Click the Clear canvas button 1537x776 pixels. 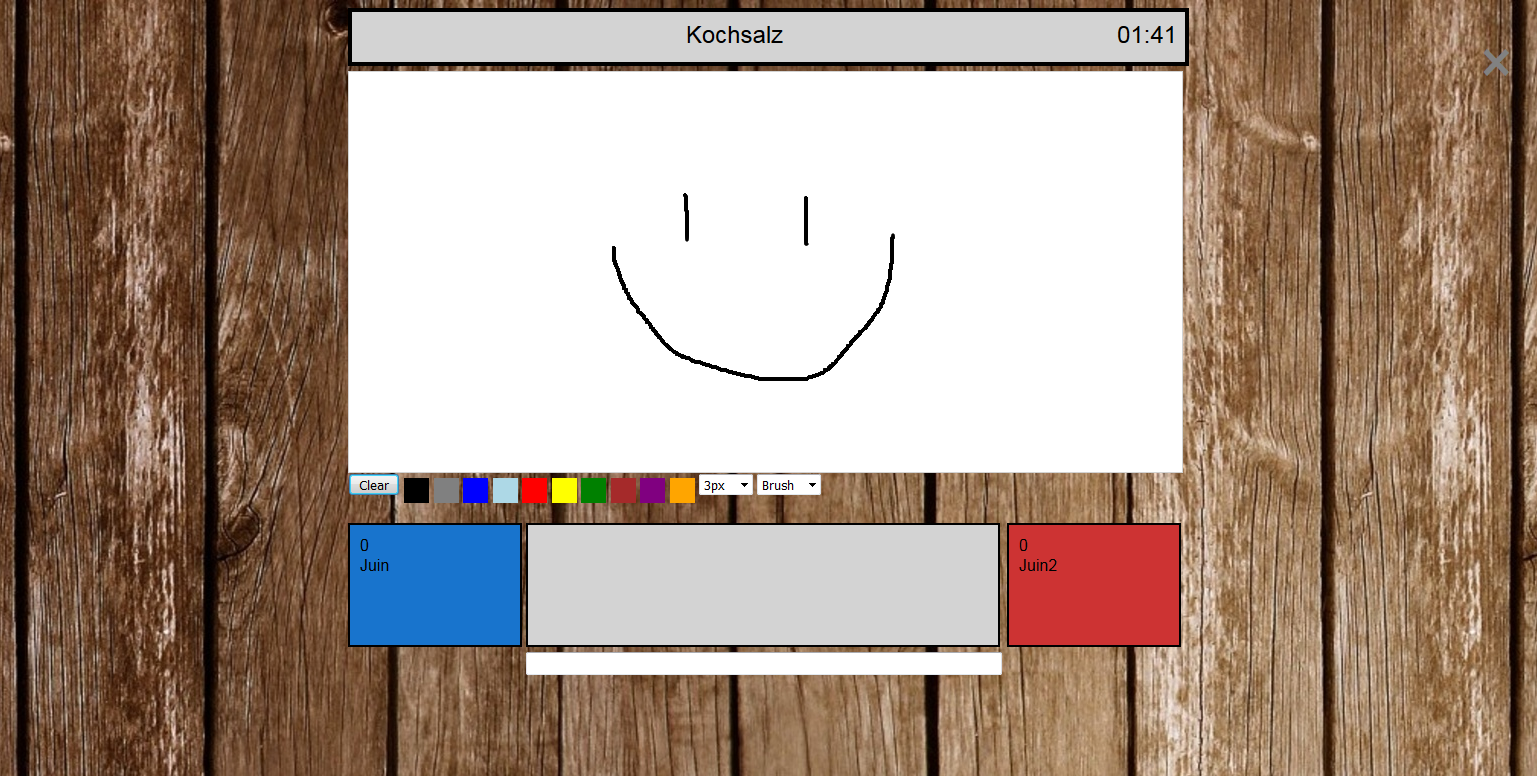(374, 486)
